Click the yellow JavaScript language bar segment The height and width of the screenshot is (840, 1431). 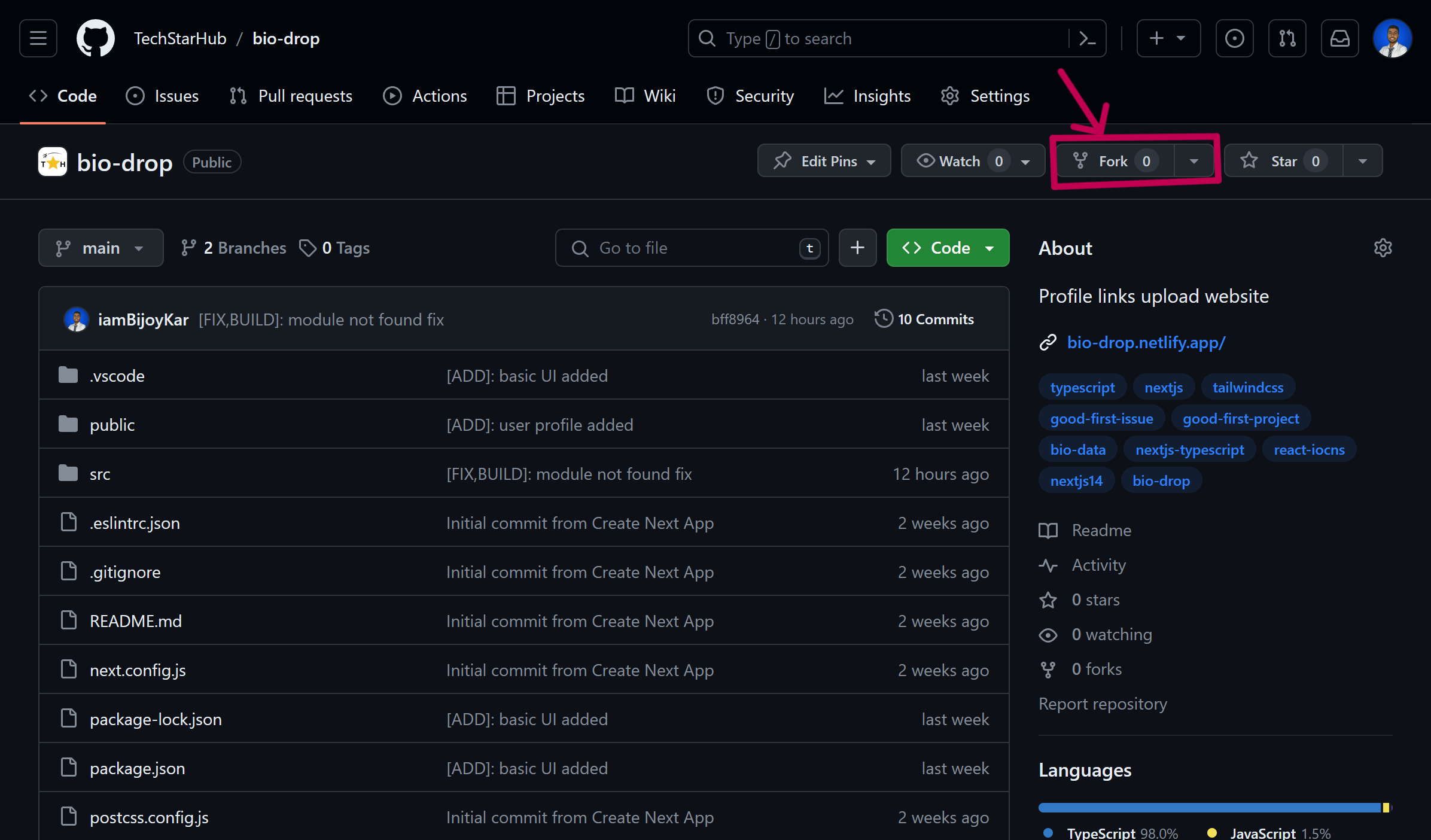pos(1386,808)
